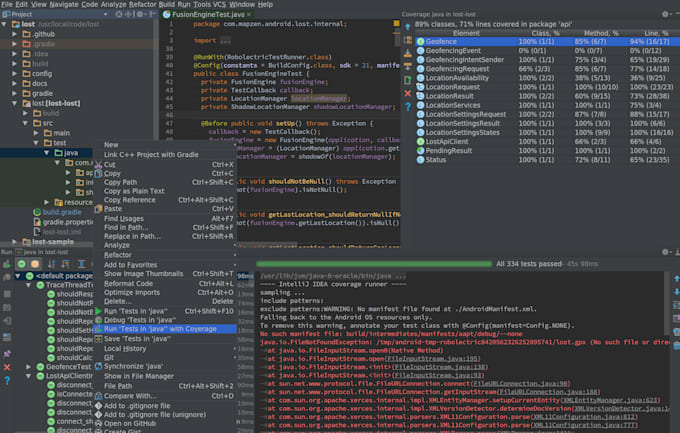
Task: Open Run panel gear settings
Action: point(665,252)
